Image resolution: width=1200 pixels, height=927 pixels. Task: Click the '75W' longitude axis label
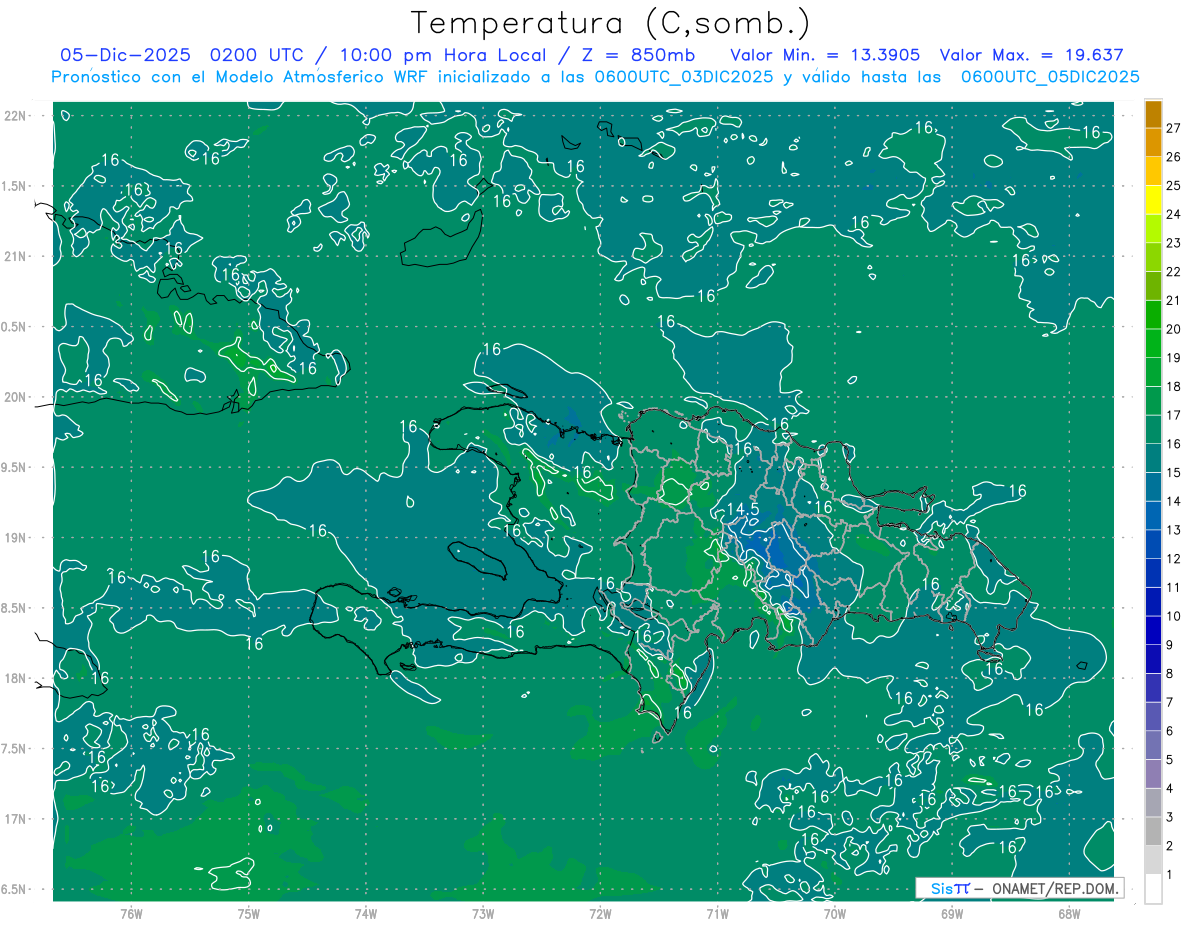click(249, 913)
